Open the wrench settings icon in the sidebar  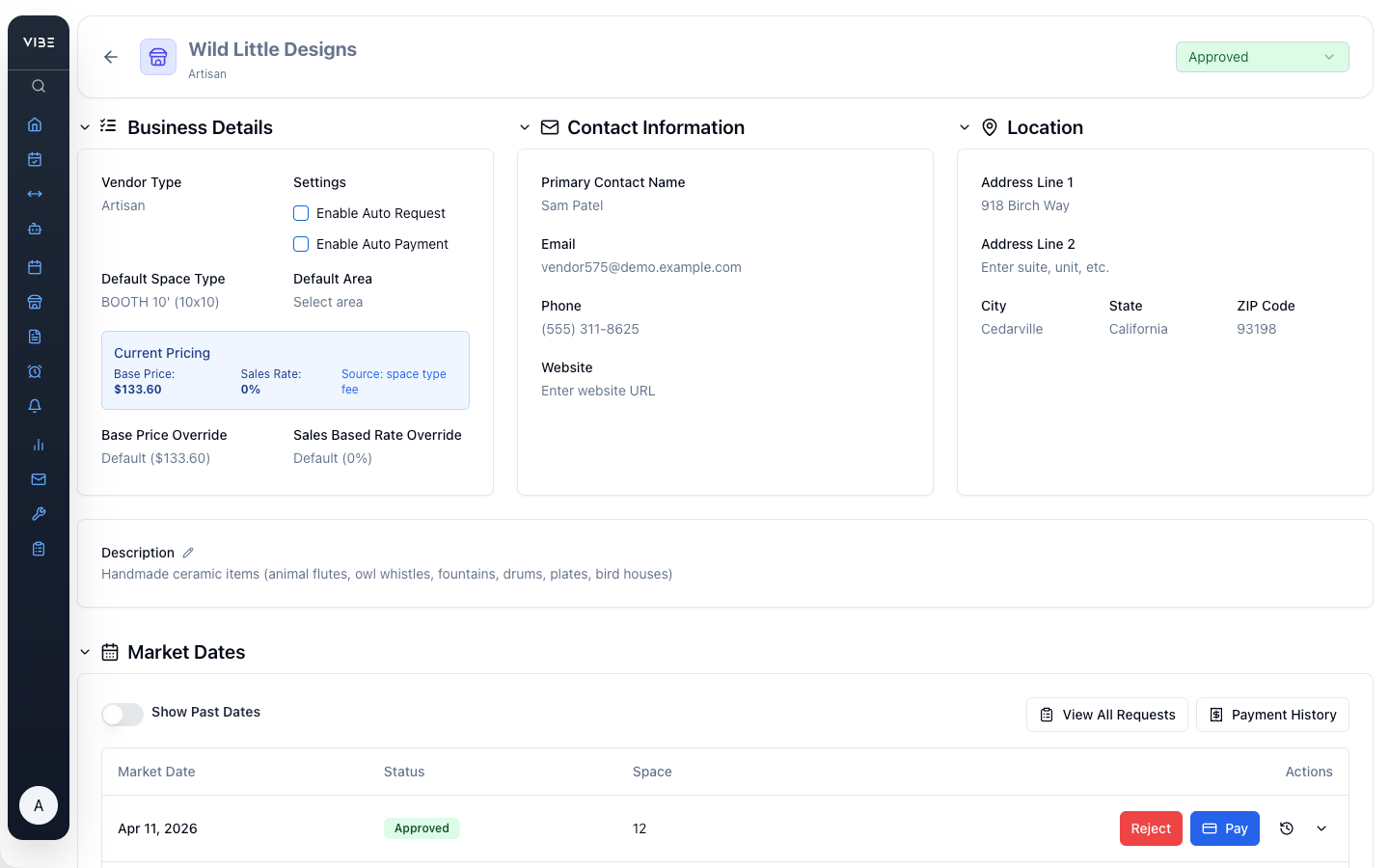tap(38, 514)
